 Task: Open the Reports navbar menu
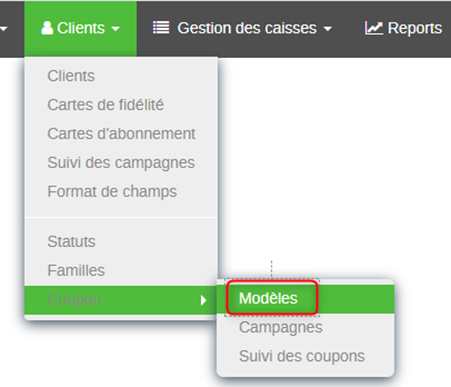pos(403,28)
